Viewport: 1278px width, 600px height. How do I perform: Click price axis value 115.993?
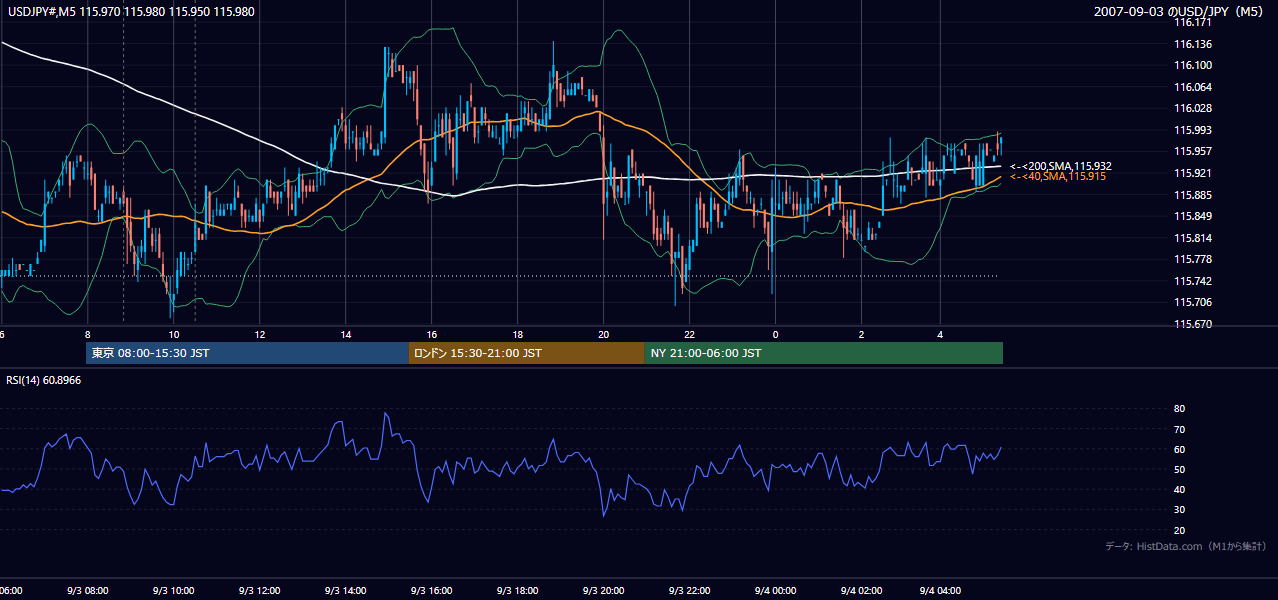click(1193, 130)
